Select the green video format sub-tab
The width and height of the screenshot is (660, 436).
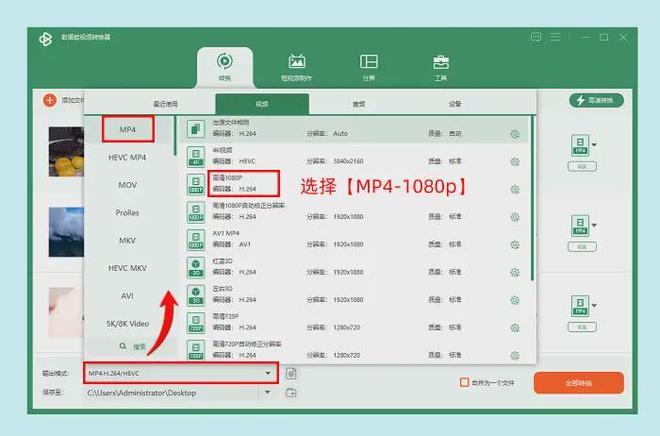tap(262, 104)
